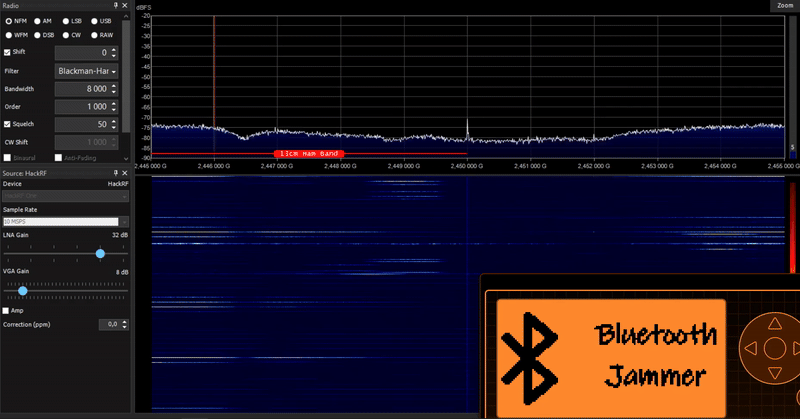Click the Bandwidth stepper arrows
This screenshot has height=419, width=800.
114,89
